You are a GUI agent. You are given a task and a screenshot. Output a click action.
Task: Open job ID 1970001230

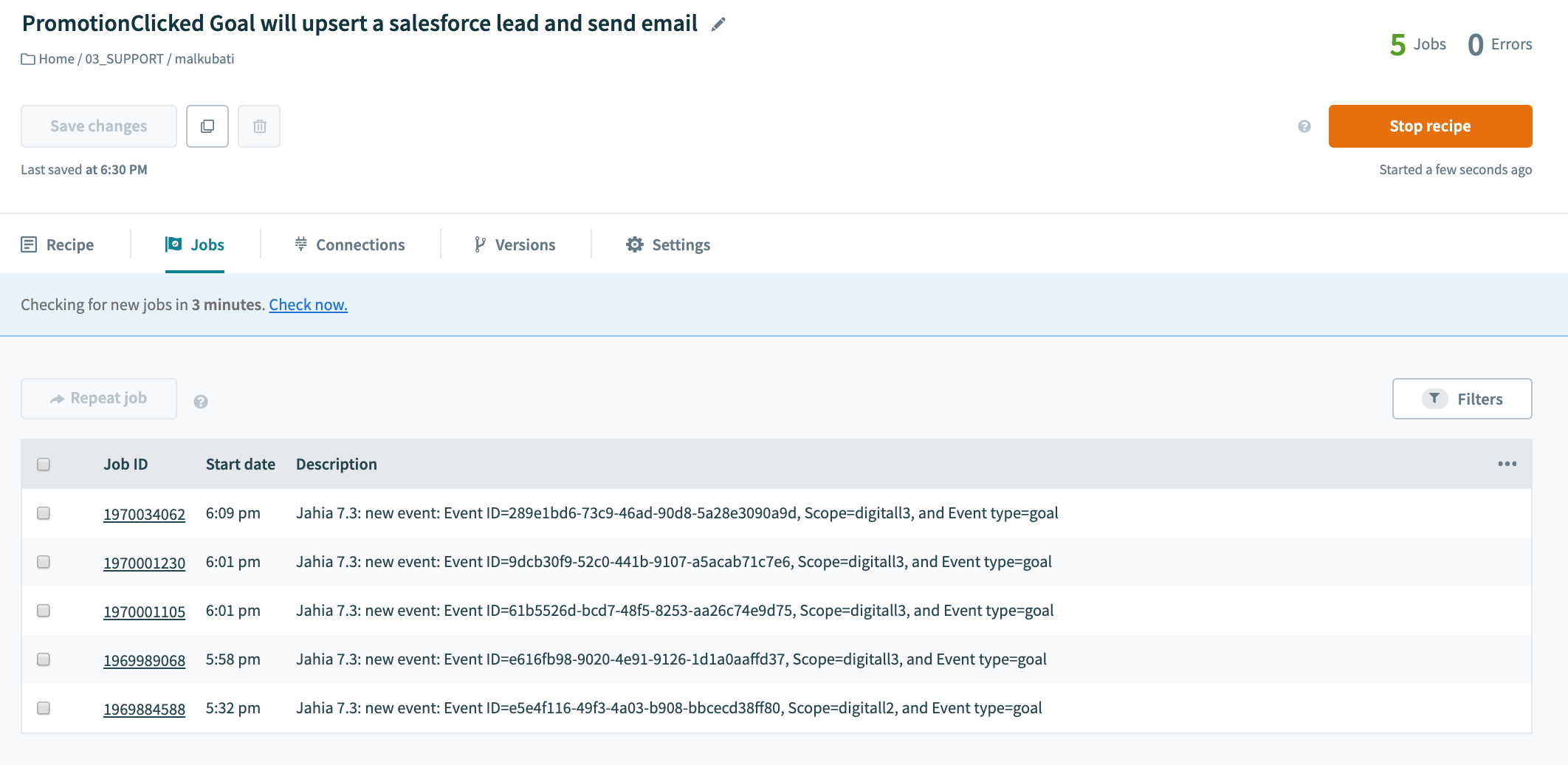[144, 563]
